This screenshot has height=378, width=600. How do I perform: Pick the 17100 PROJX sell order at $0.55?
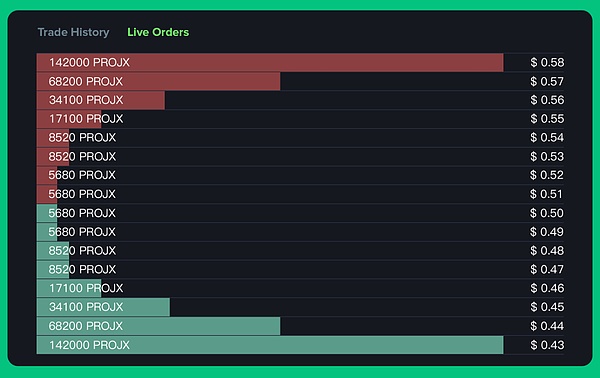click(300, 119)
